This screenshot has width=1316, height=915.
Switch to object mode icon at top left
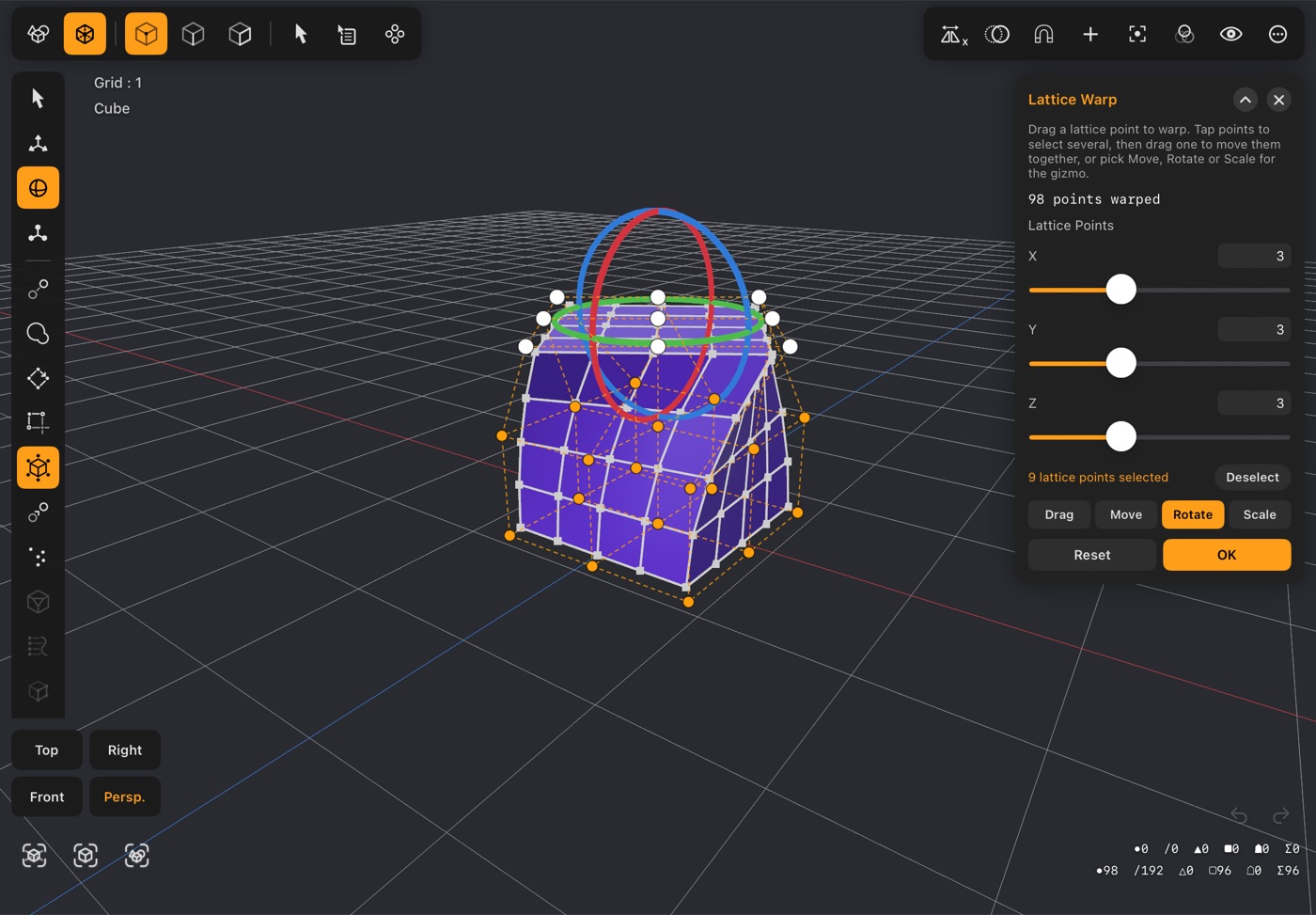tap(39, 34)
